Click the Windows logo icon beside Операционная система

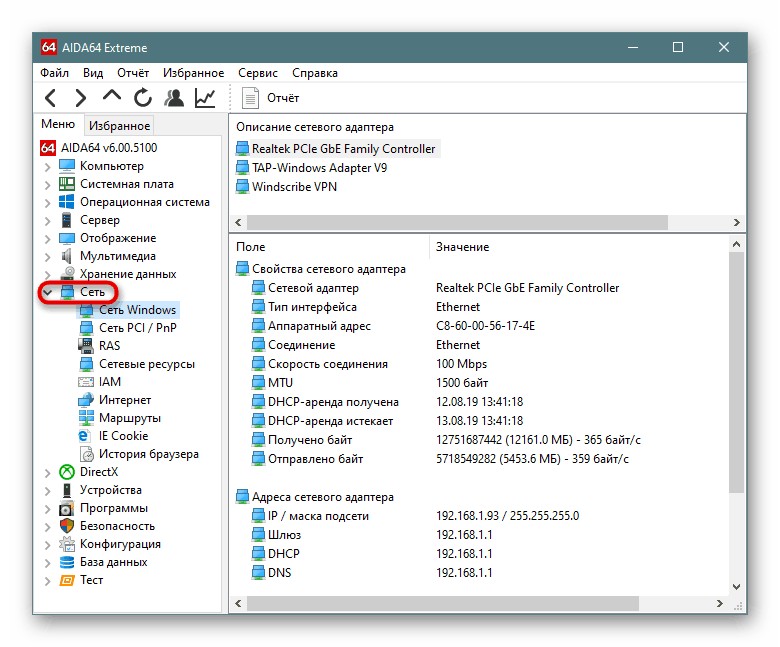coord(67,202)
